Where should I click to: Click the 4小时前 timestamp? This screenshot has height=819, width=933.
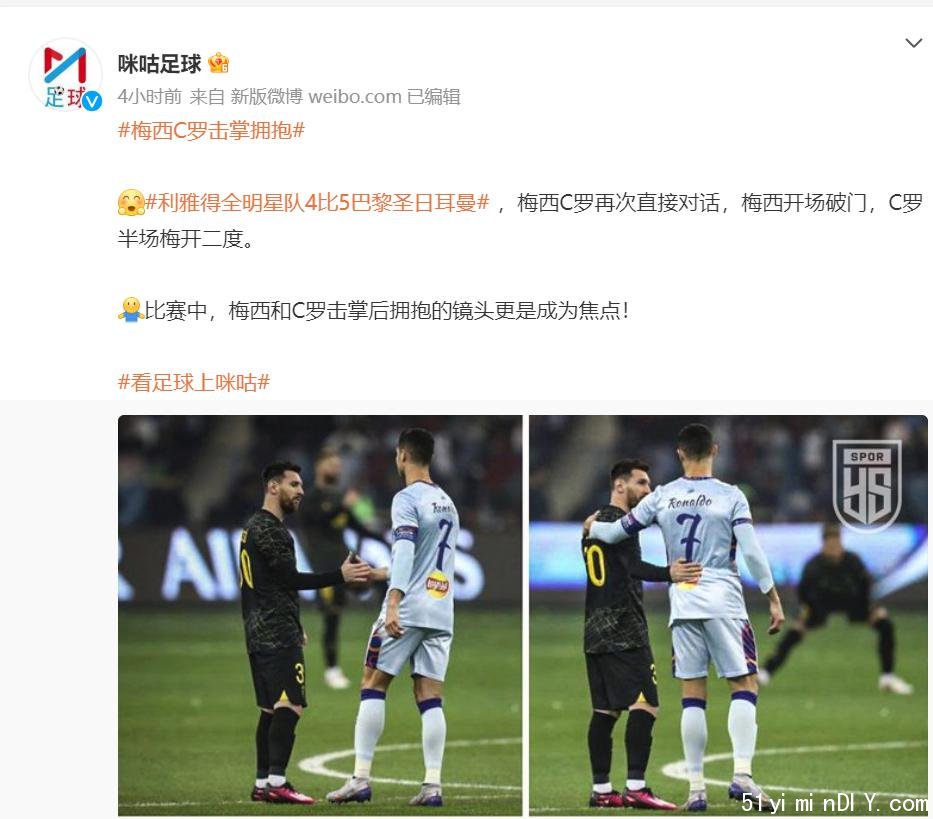coord(150,96)
